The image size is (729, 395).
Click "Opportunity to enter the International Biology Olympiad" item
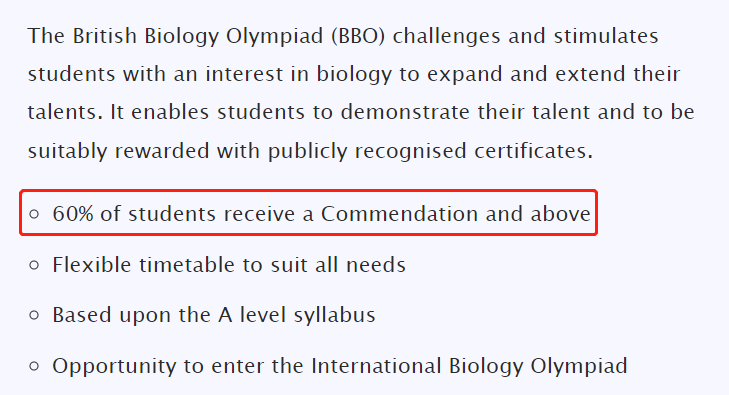[x=340, y=366]
